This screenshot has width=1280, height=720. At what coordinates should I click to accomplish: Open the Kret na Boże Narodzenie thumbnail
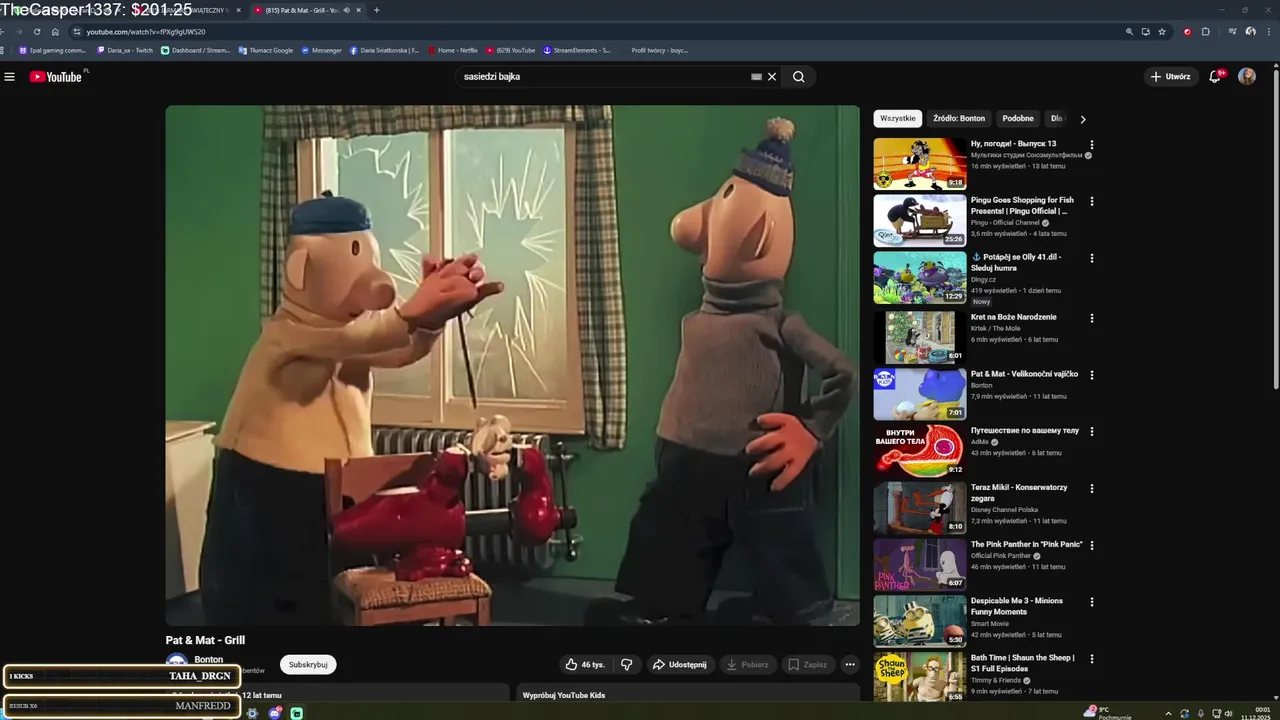click(x=920, y=337)
